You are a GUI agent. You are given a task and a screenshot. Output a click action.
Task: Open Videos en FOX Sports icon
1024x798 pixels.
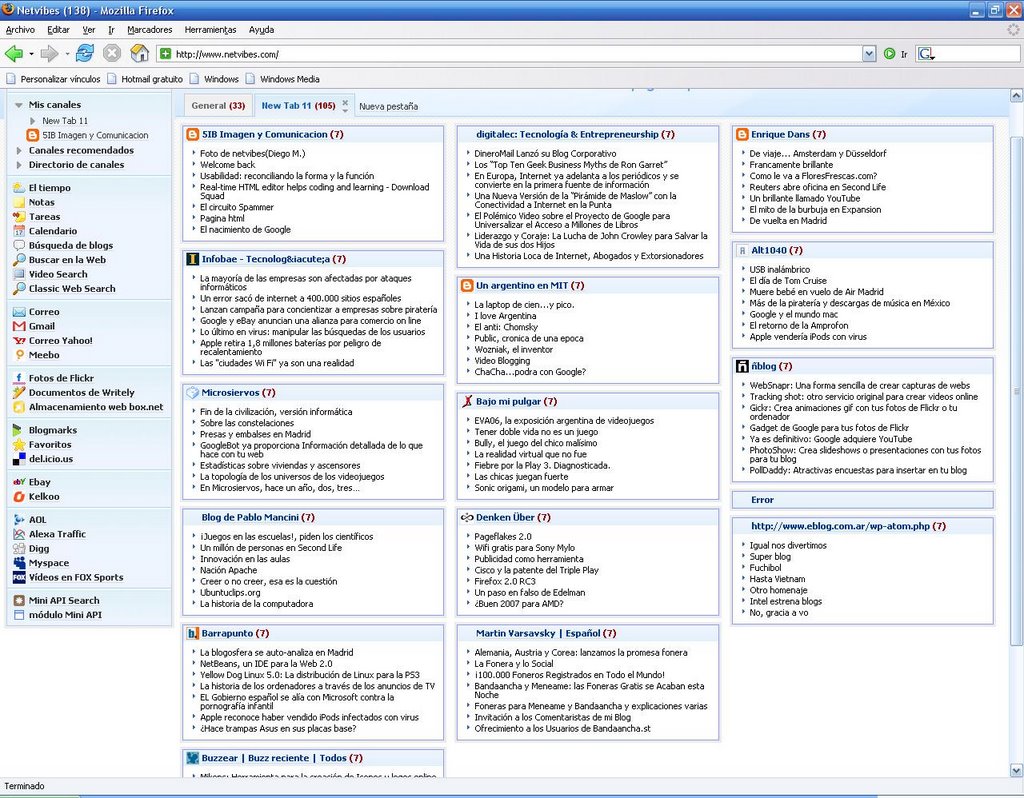coord(19,577)
